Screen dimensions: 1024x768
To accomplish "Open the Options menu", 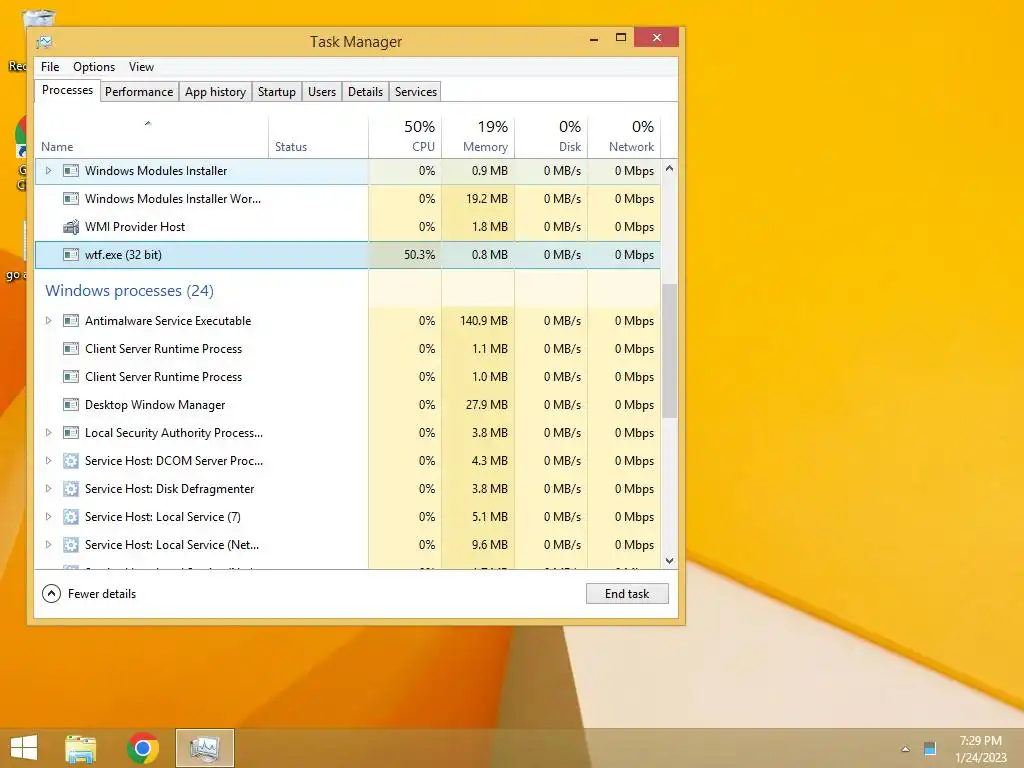I will tap(94, 67).
